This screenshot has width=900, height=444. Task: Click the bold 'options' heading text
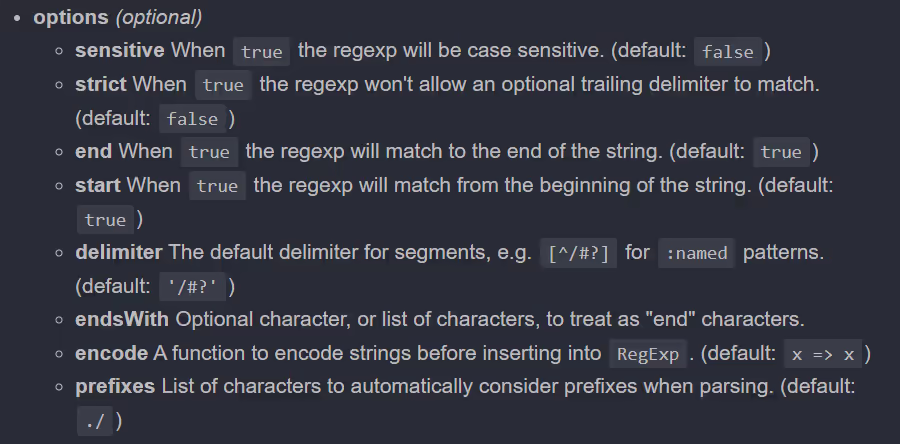click(71, 17)
